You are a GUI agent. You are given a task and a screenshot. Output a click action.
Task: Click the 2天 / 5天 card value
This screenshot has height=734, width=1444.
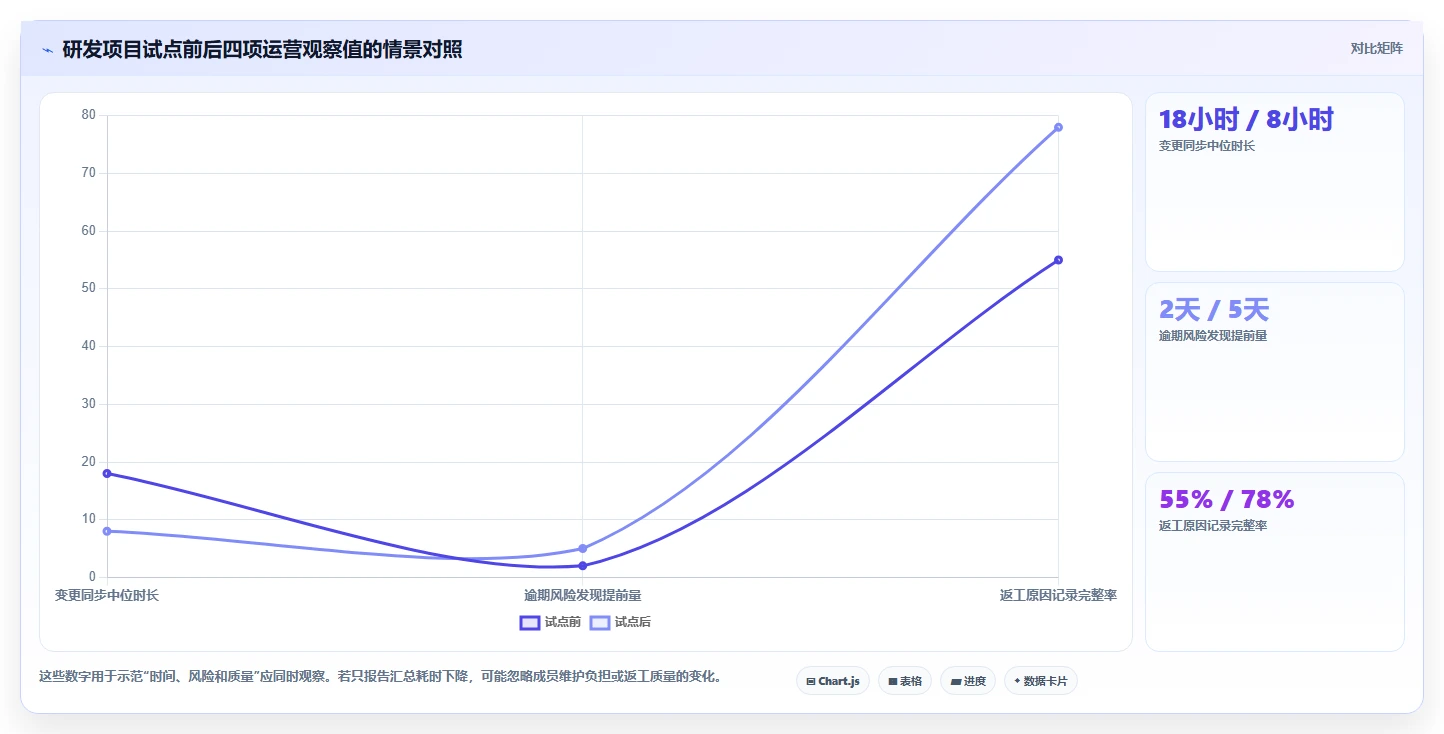pos(1213,310)
